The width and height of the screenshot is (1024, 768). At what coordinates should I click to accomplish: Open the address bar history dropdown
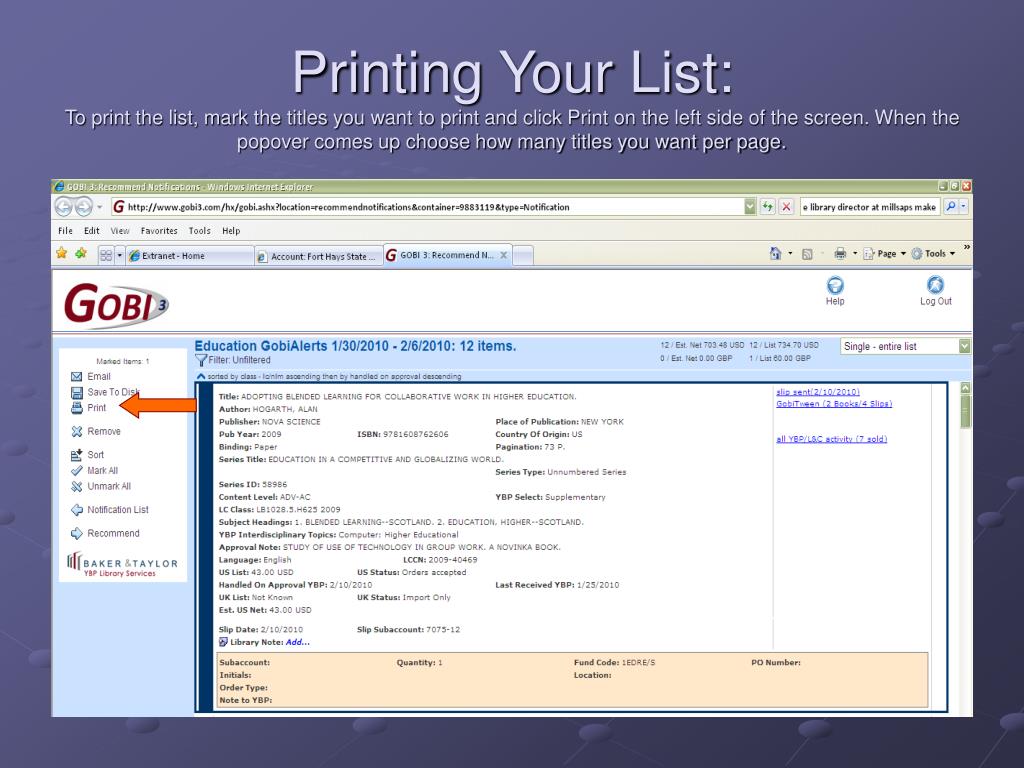(x=750, y=207)
